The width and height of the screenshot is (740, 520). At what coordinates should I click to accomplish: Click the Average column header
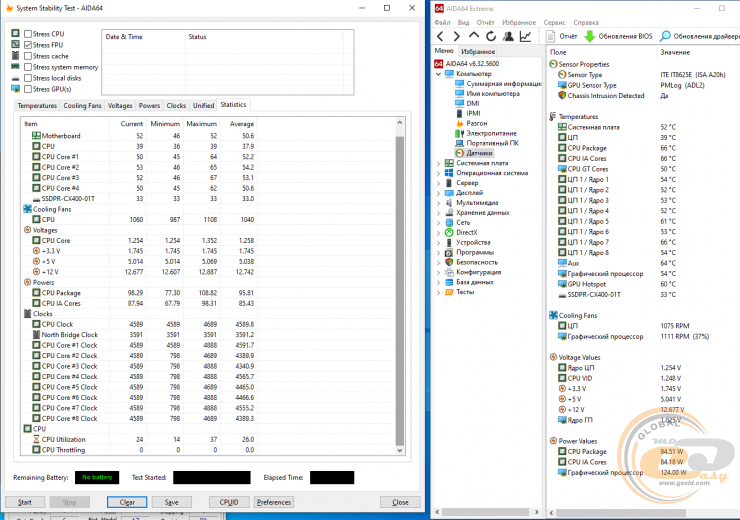[238, 124]
